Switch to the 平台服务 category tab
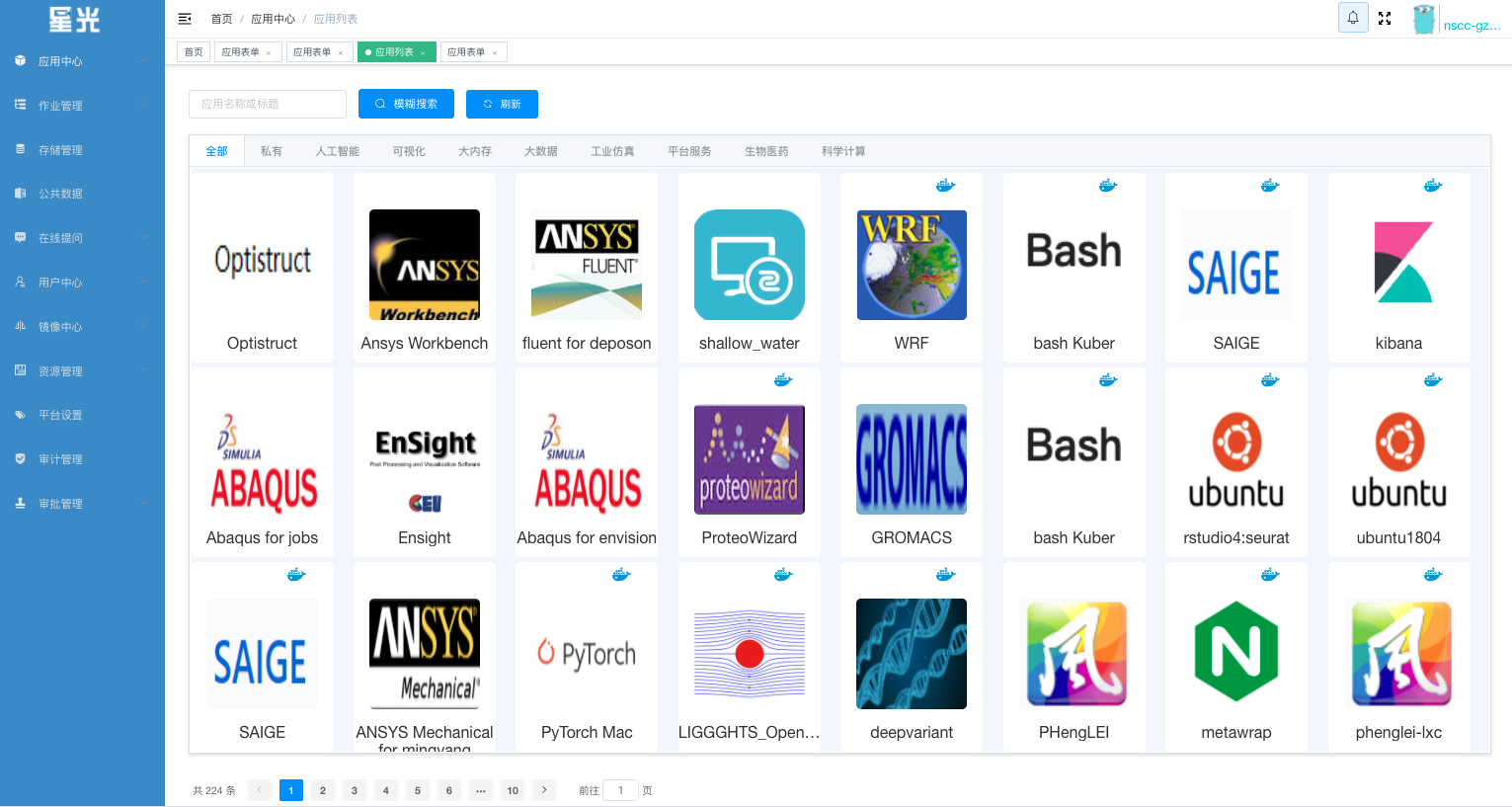 [689, 151]
